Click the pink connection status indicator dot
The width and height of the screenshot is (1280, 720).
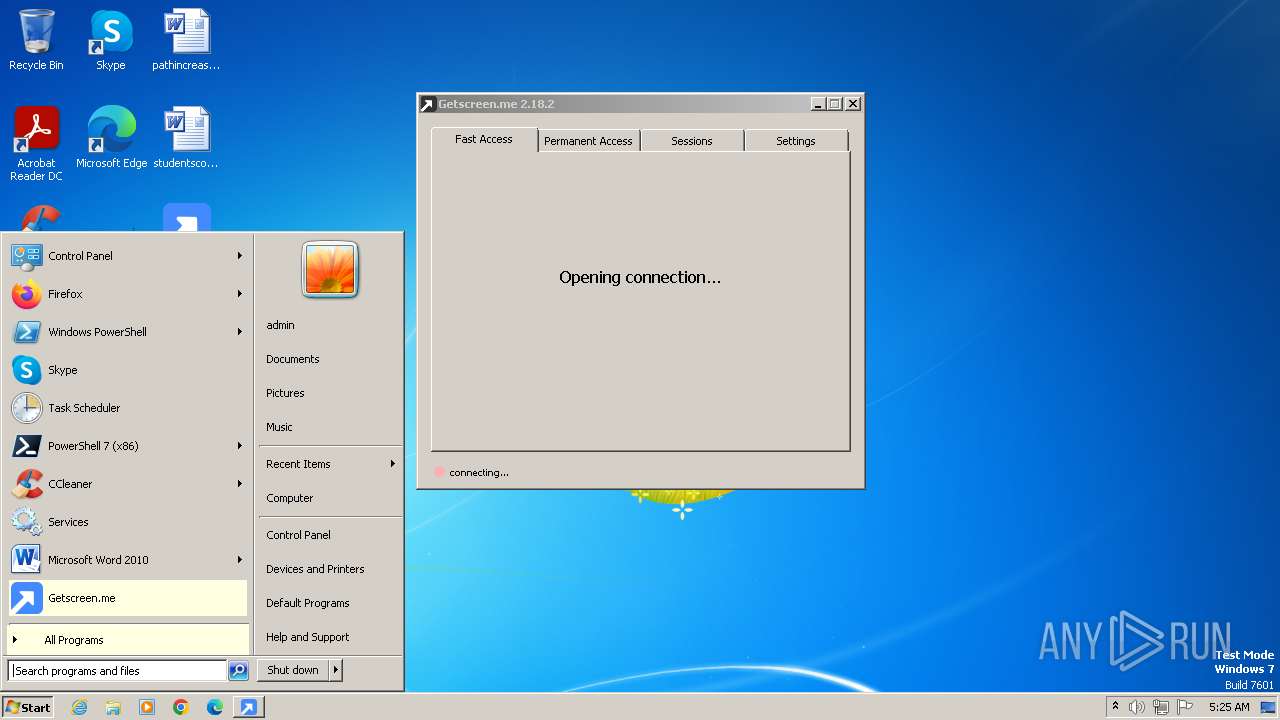(x=439, y=472)
